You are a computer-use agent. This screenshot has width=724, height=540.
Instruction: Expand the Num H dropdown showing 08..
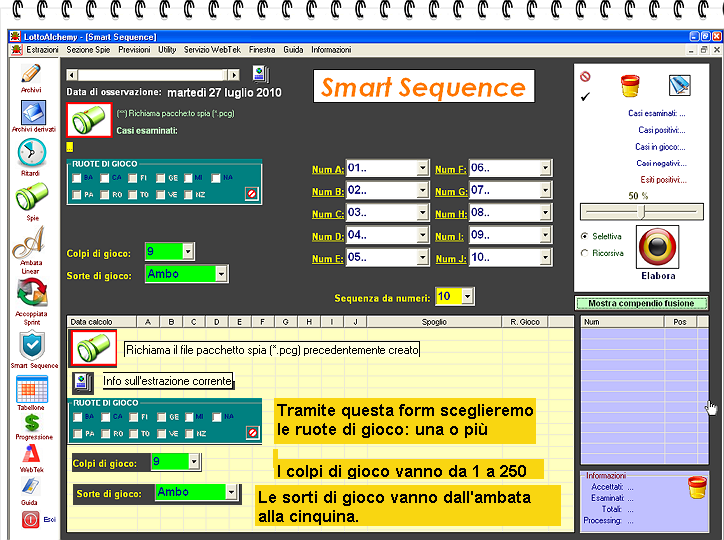[545, 212]
